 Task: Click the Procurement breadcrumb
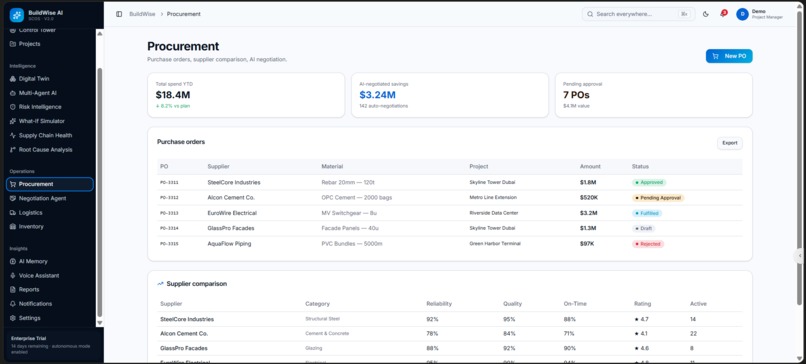click(184, 14)
